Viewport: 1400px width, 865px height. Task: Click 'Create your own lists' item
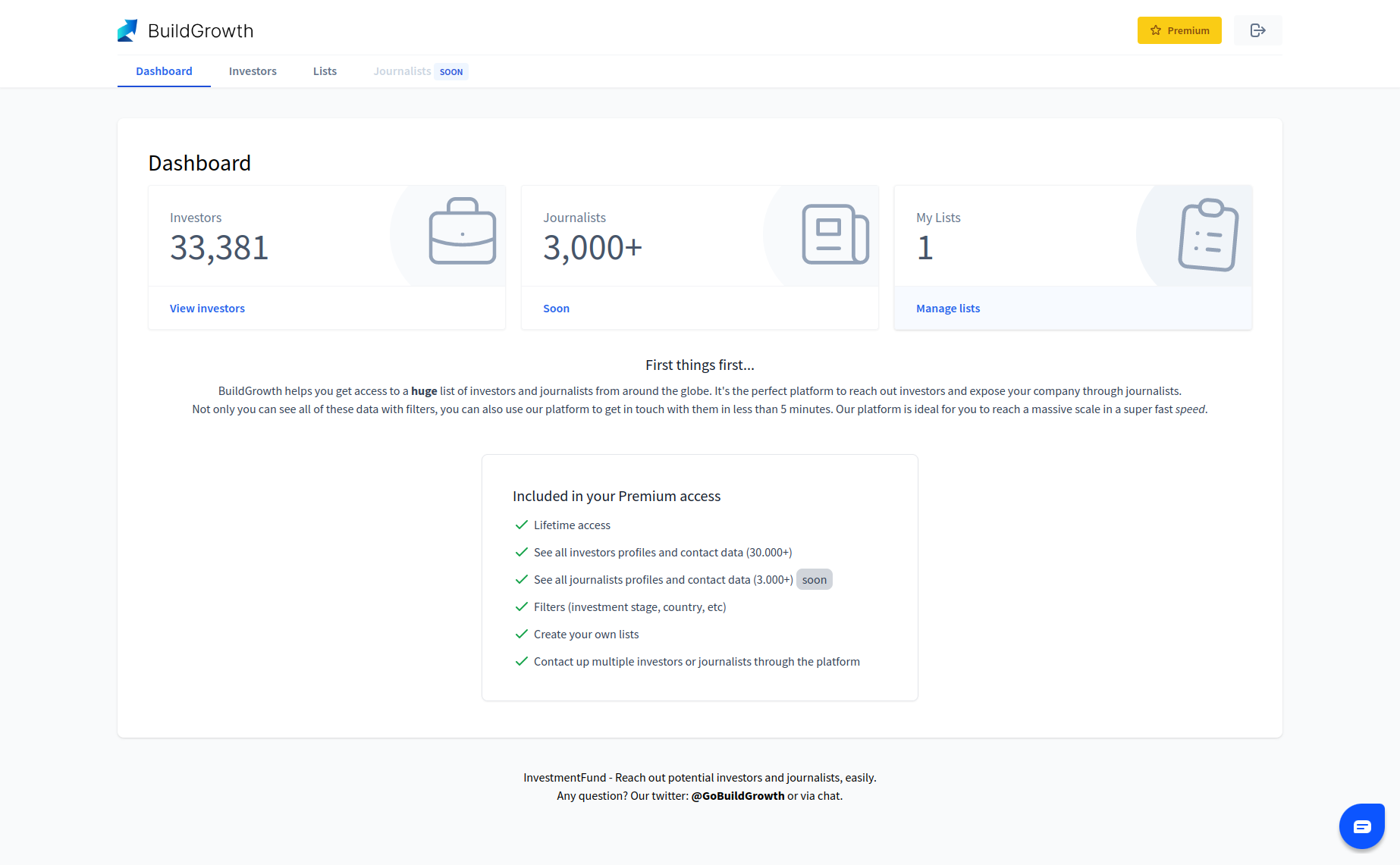click(x=586, y=635)
